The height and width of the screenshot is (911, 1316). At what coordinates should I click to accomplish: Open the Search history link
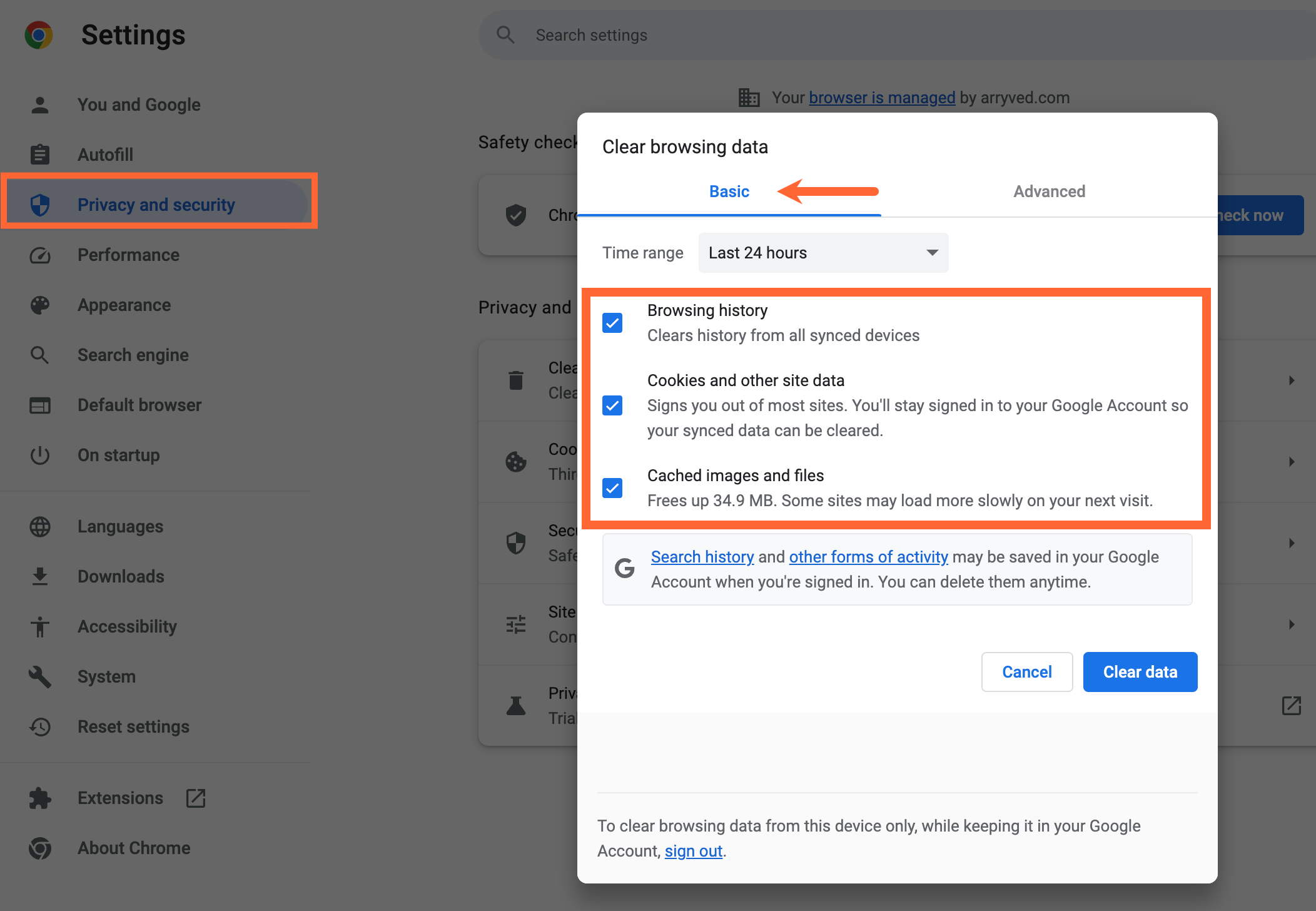[x=702, y=557]
